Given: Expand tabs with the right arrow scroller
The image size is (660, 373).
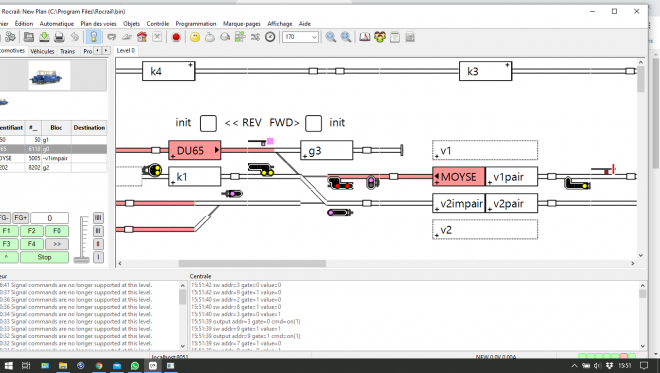Looking at the screenshot, I should (x=106, y=51).
